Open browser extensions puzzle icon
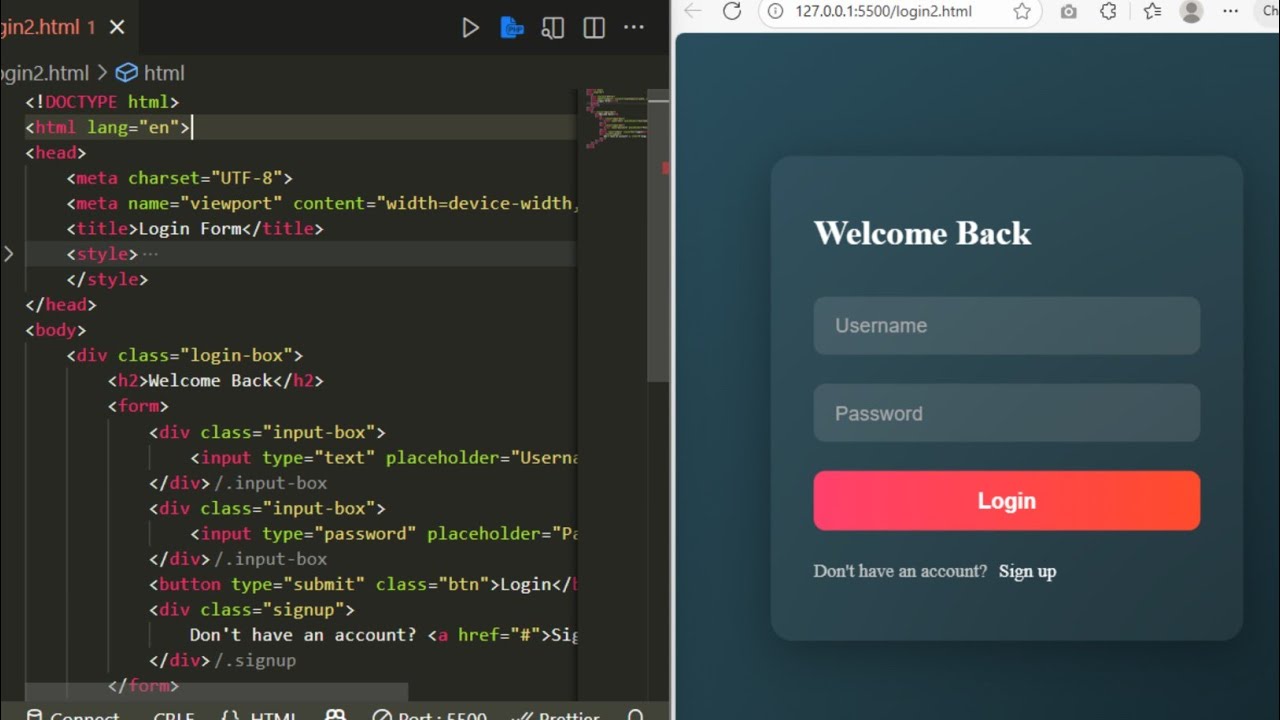1280x720 pixels. click(x=1108, y=11)
